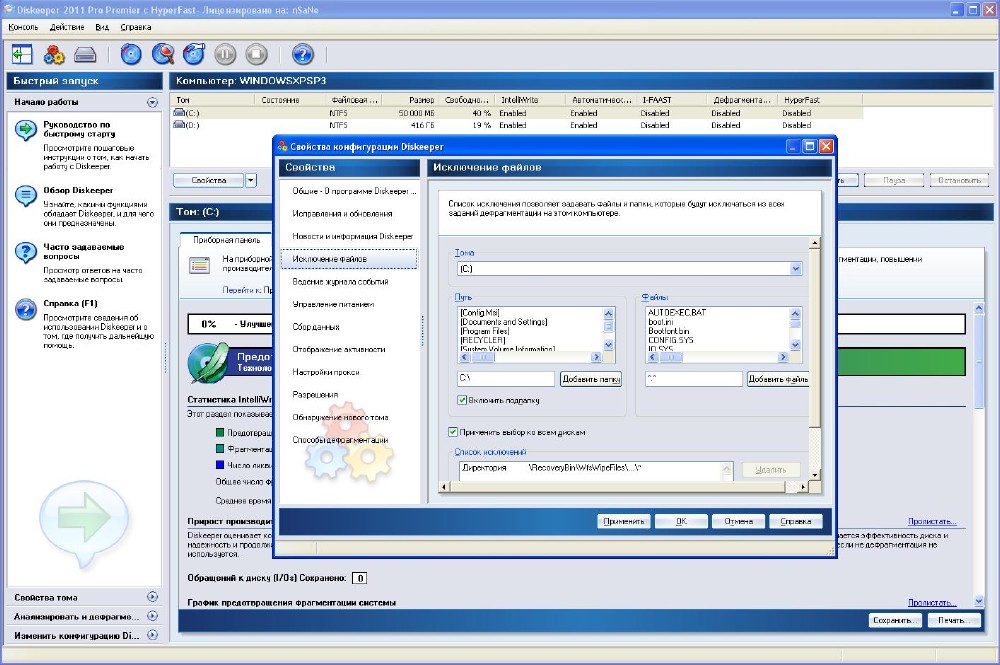The width and height of the screenshot is (1000, 665).
Task: Select Обнаружение нового тома page
Action: coord(340,418)
